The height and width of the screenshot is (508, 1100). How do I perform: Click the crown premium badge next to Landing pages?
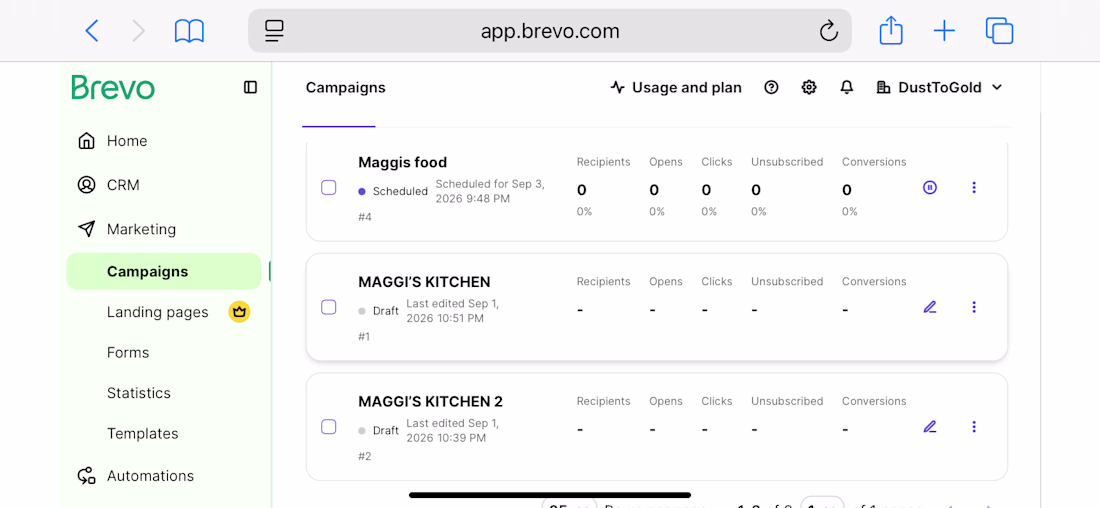(x=240, y=312)
